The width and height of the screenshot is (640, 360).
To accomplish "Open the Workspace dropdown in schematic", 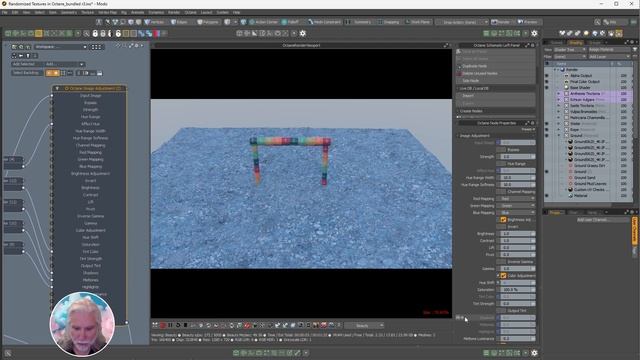I will click(x=60, y=47).
